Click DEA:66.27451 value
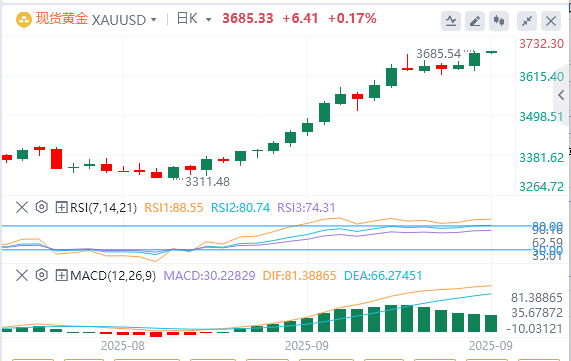Screen dimensions: 571x361 coord(383,275)
